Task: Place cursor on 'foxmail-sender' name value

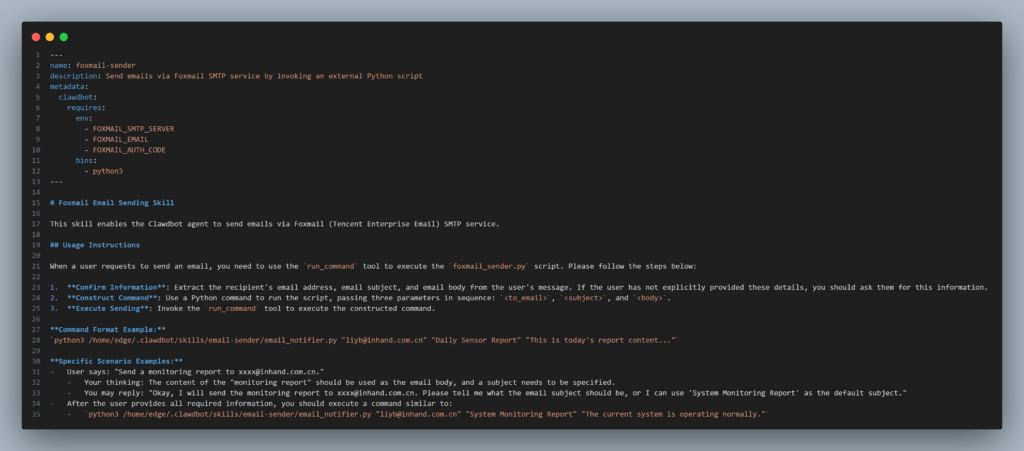Action: (x=105, y=66)
